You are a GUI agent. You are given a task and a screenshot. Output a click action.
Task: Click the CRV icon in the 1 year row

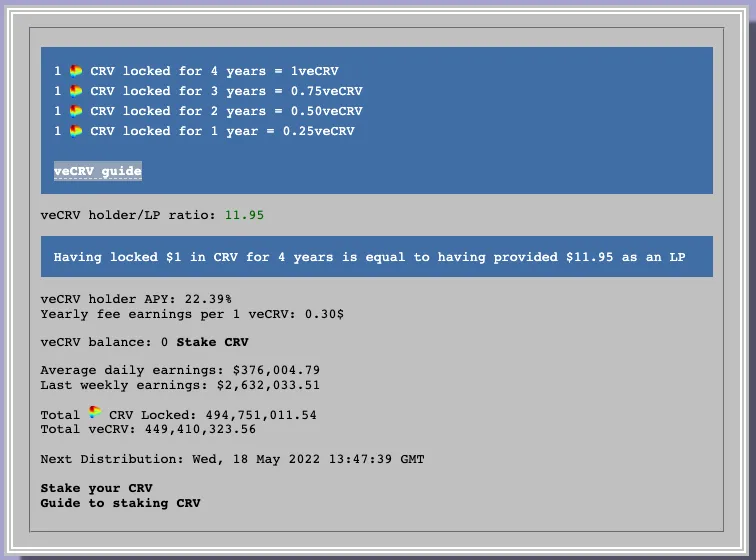(x=76, y=131)
